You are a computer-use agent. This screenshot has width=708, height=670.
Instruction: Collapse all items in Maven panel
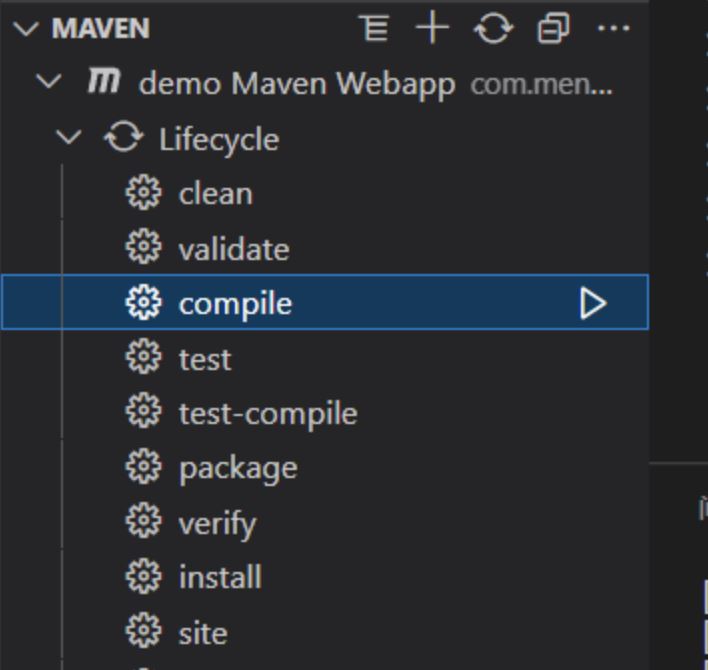click(553, 28)
